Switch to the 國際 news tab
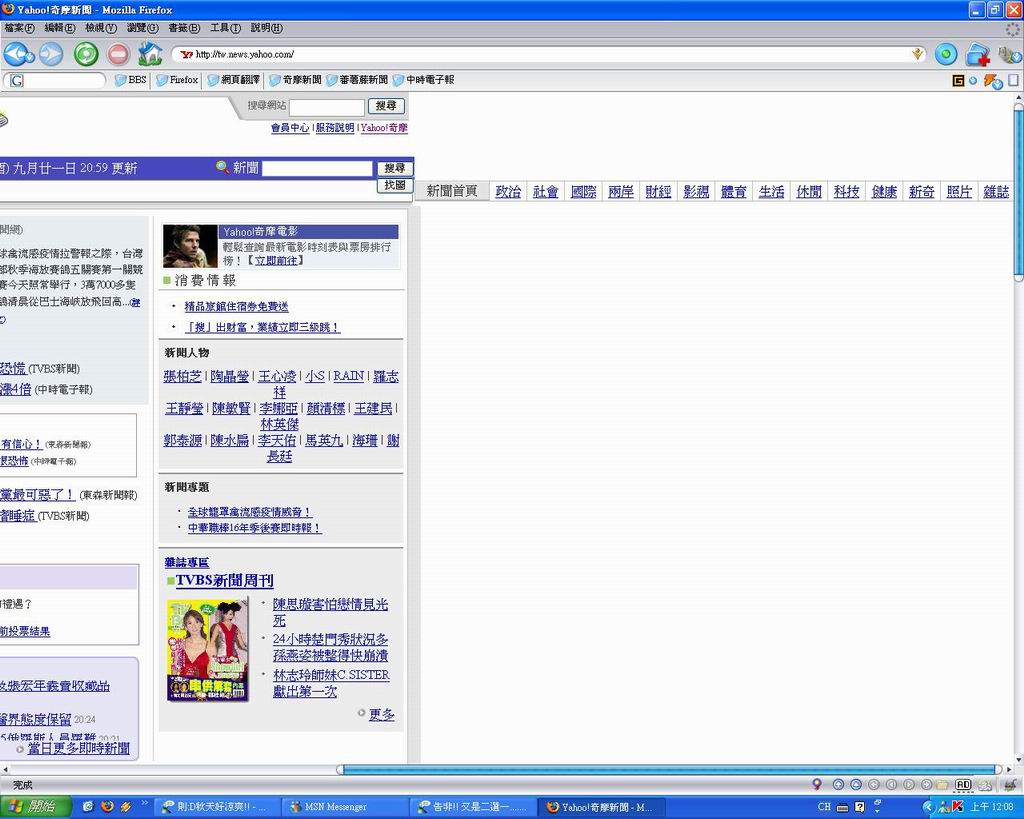Screen dimensions: 1024x819 tap(583, 191)
